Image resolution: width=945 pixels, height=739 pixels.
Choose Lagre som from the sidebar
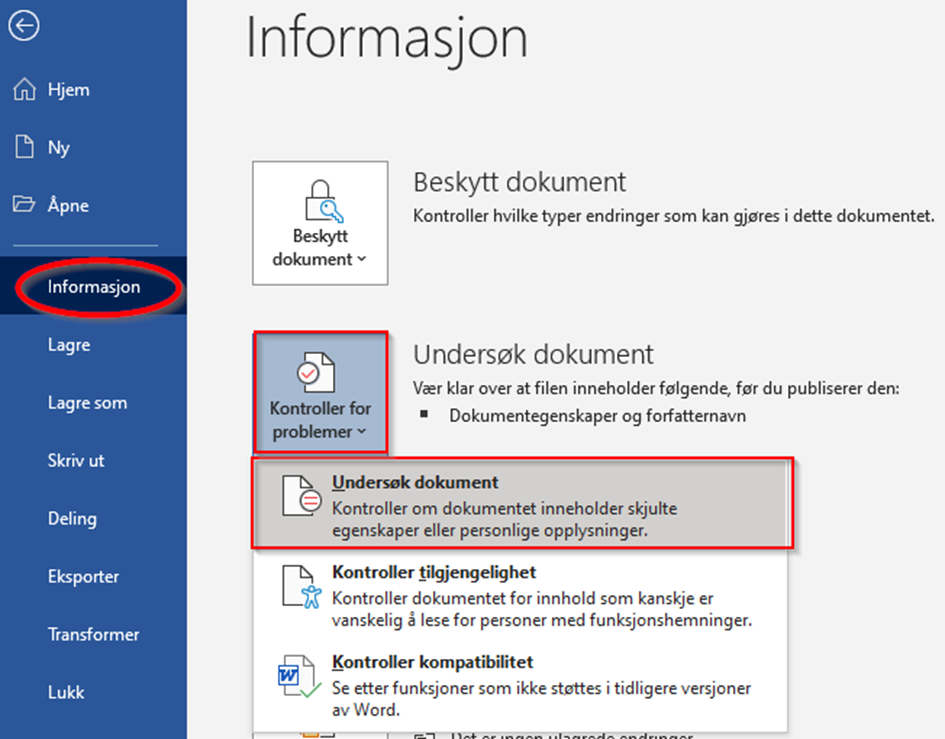(x=87, y=403)
